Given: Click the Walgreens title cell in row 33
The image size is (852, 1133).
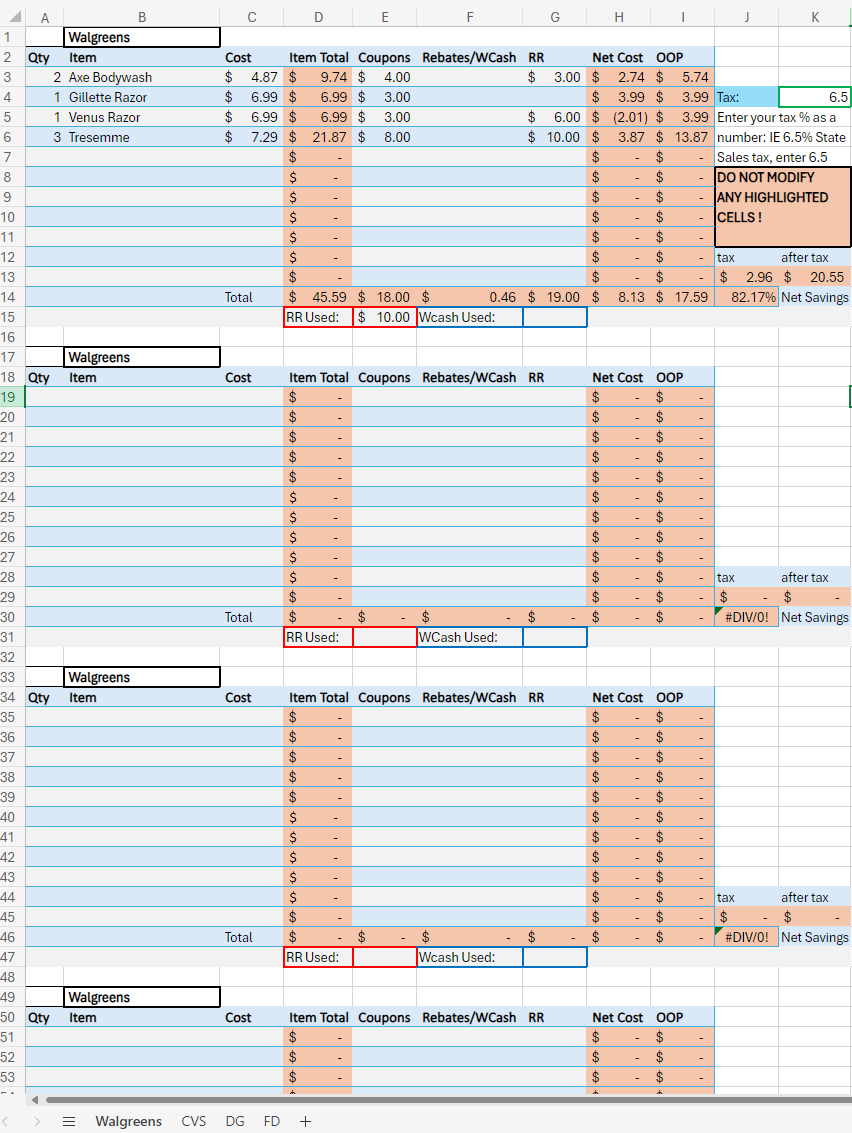Looking at the screenshot, I should pyautogui.click(x=142, y=677).
